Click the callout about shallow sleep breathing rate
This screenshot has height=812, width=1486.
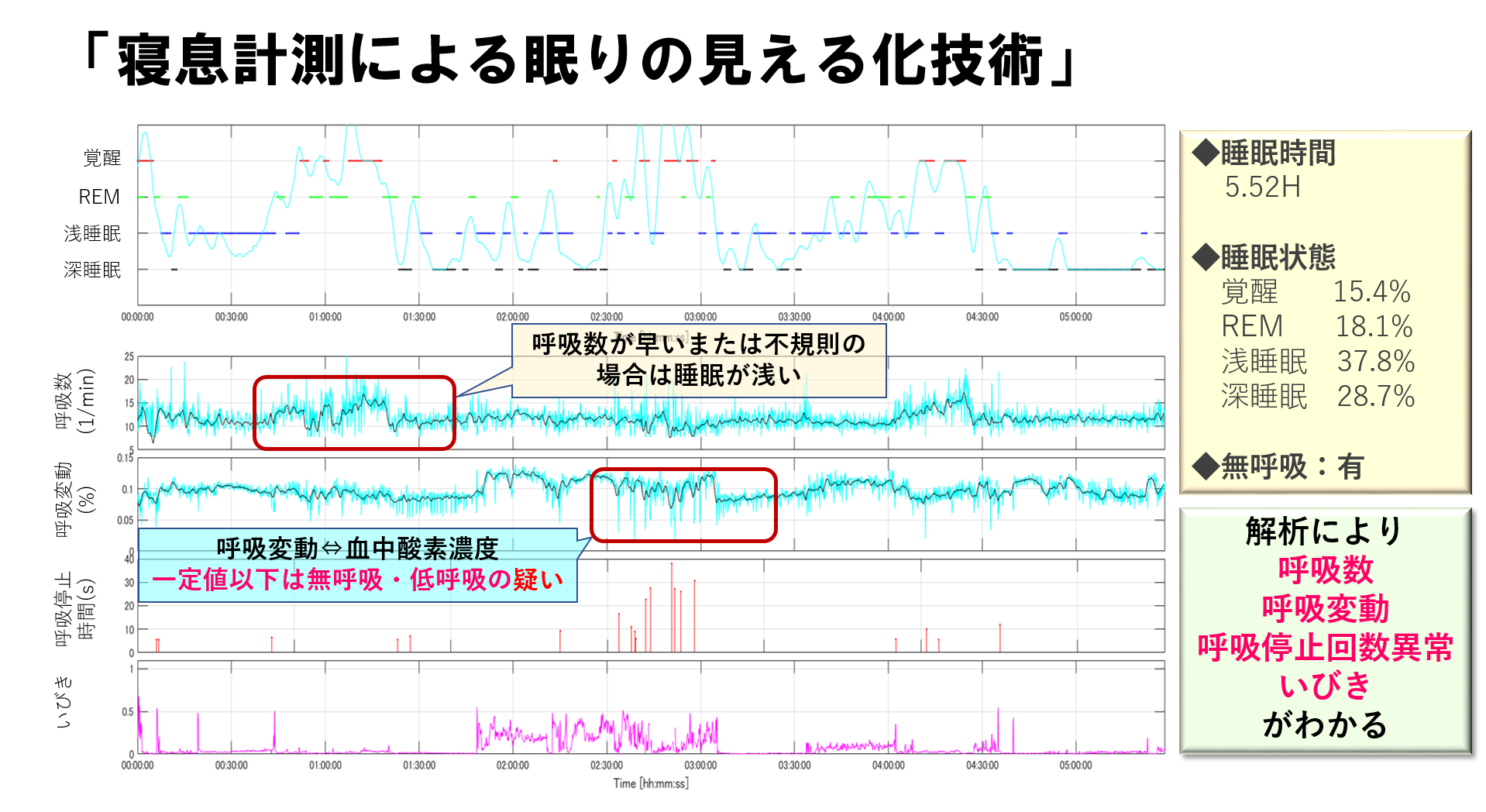point(698,360)
